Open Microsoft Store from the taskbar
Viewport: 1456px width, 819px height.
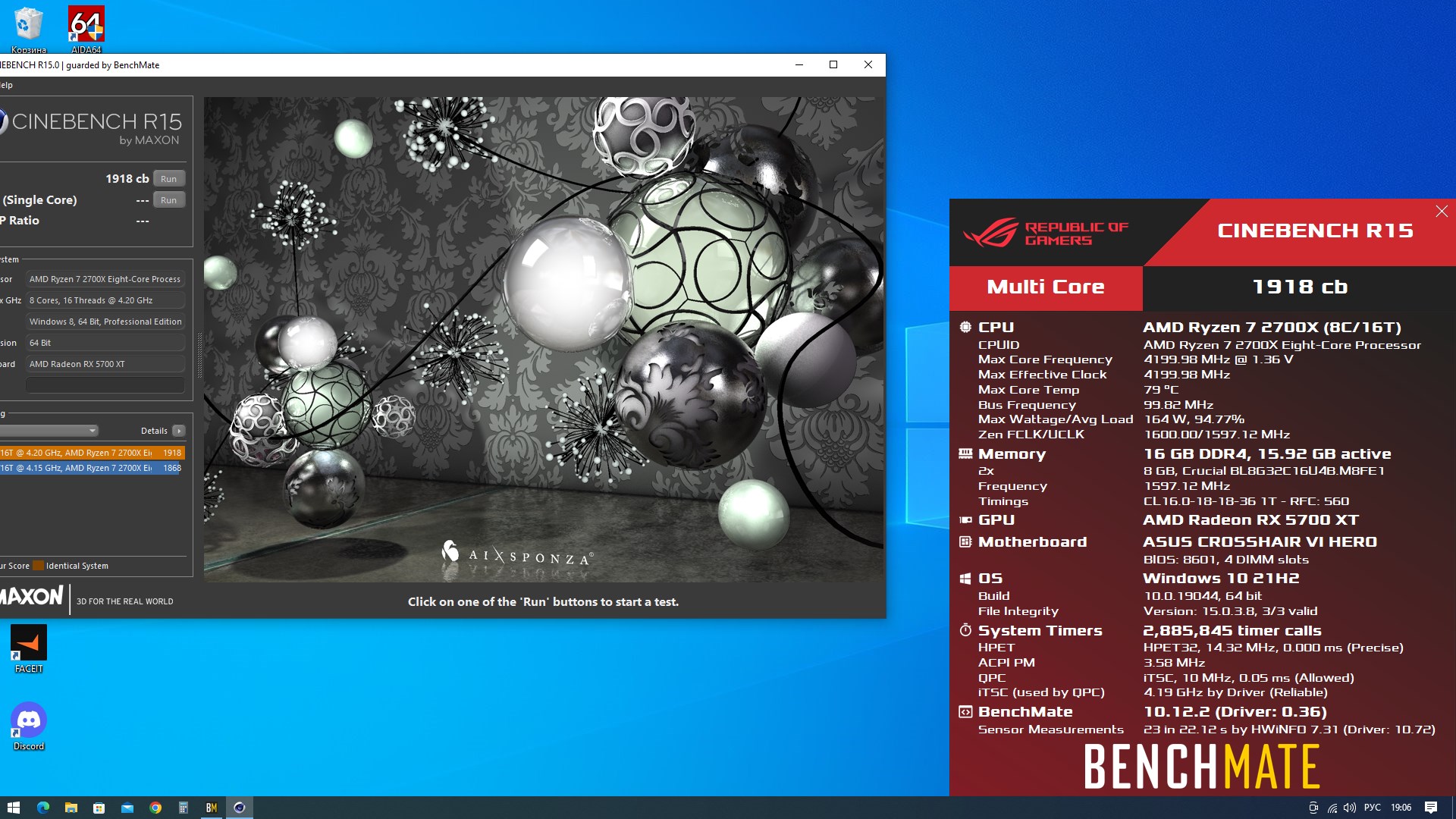click(99, 808)
